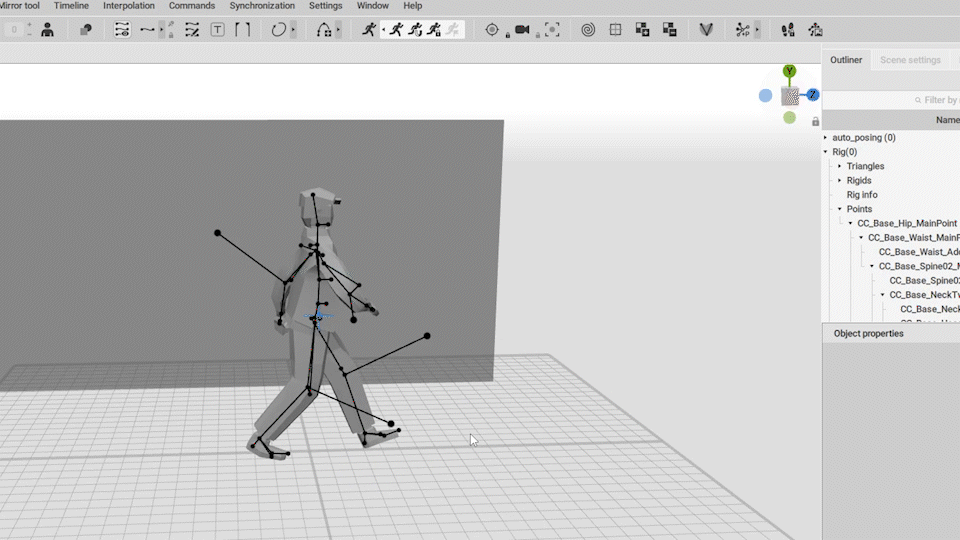The image size is (960, 540).
Task: Open dropdown arrow beside lasso tool
Action: (x=293, y=29)
